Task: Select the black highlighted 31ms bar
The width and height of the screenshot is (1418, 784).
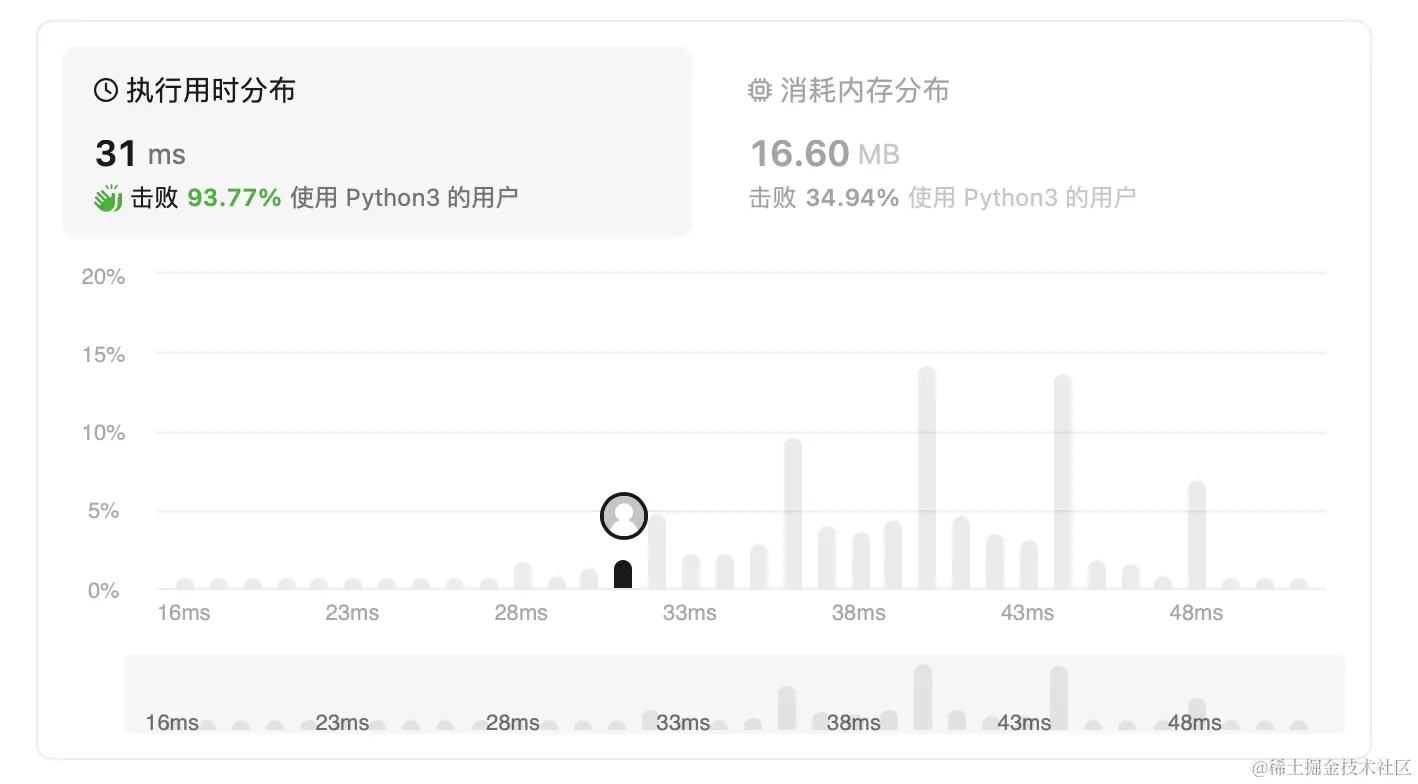Action: (623, 575)
